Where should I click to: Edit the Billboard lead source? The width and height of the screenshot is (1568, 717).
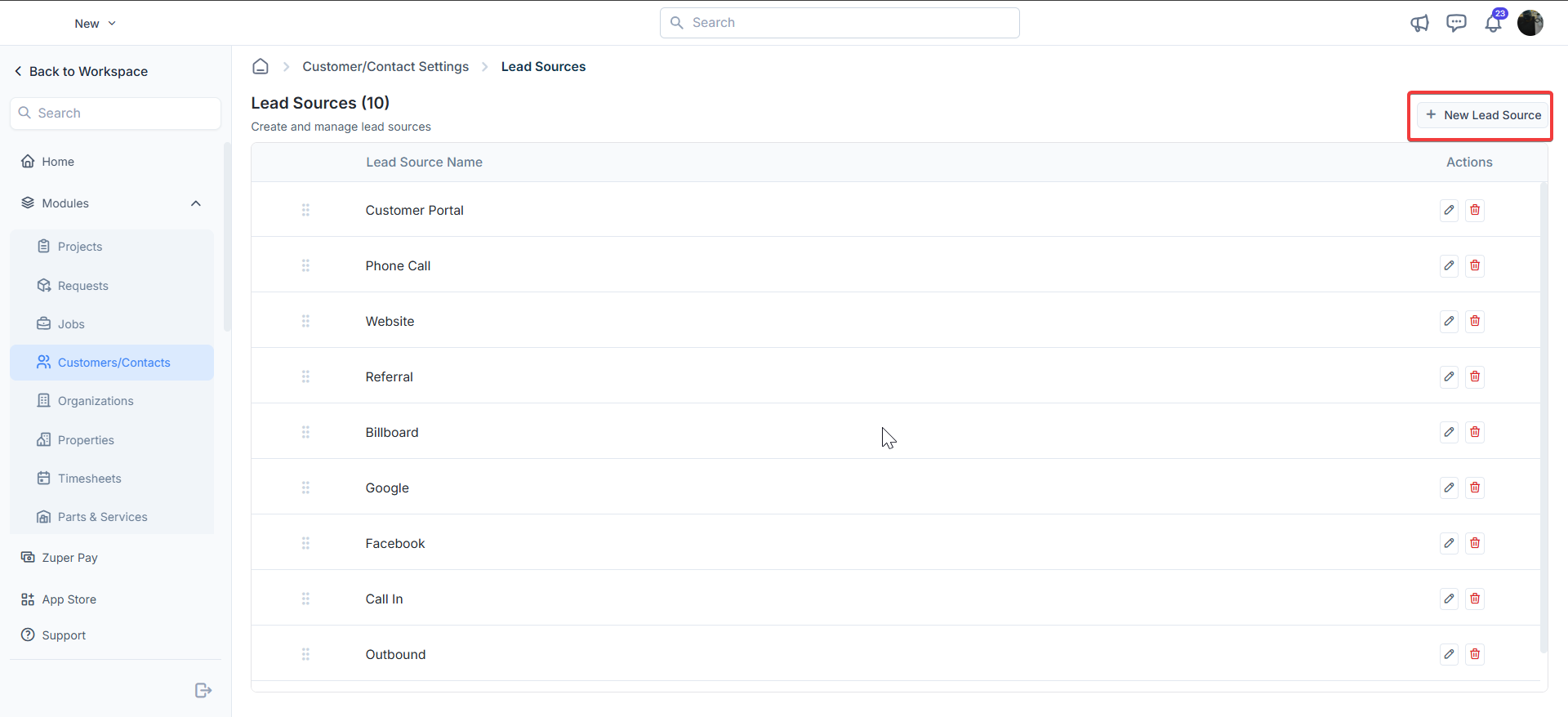click(1449, 432)
